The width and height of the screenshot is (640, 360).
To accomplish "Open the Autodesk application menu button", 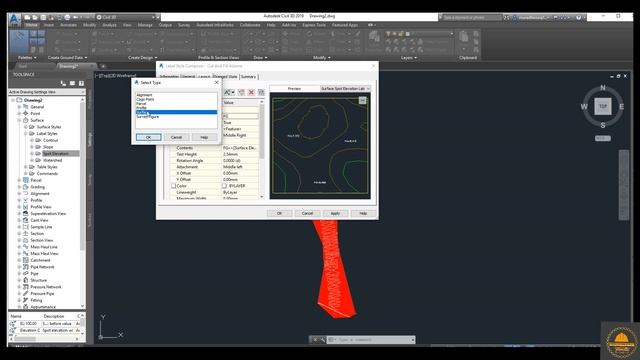I will click(x=14, y=20).
